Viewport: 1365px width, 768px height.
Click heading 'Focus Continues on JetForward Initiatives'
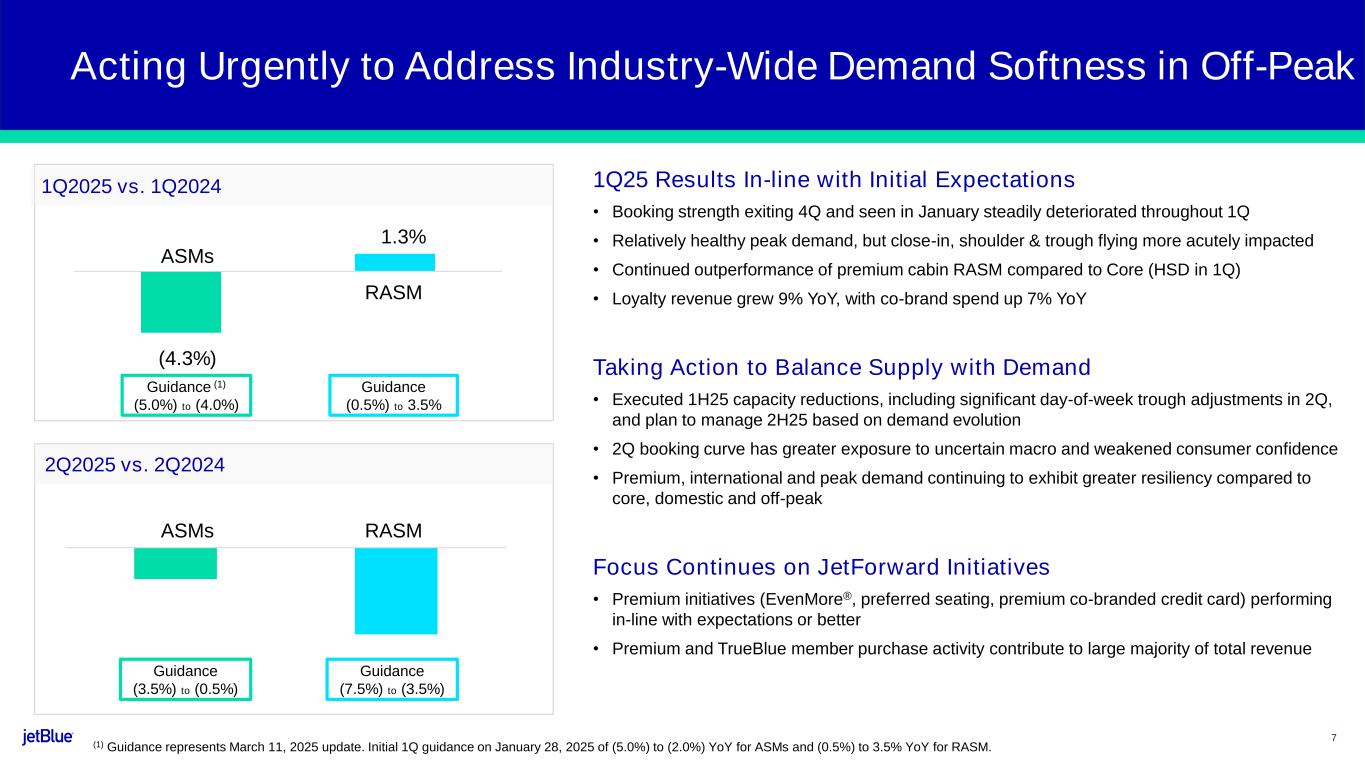click(x=821, y=568)
